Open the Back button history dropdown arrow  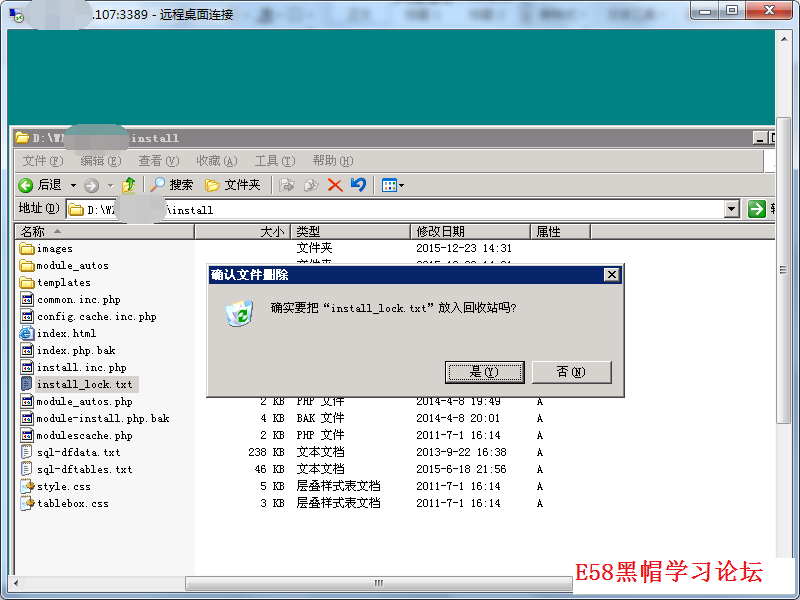click(x=73, y=185)
